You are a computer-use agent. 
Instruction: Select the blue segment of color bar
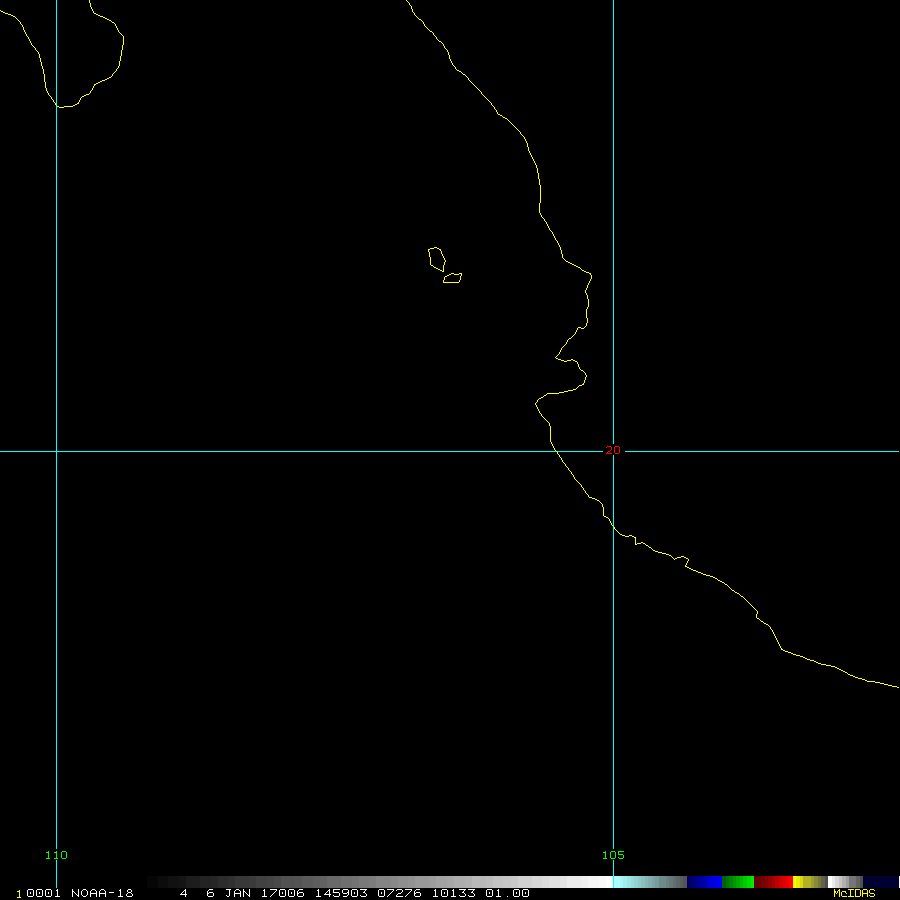704,882
